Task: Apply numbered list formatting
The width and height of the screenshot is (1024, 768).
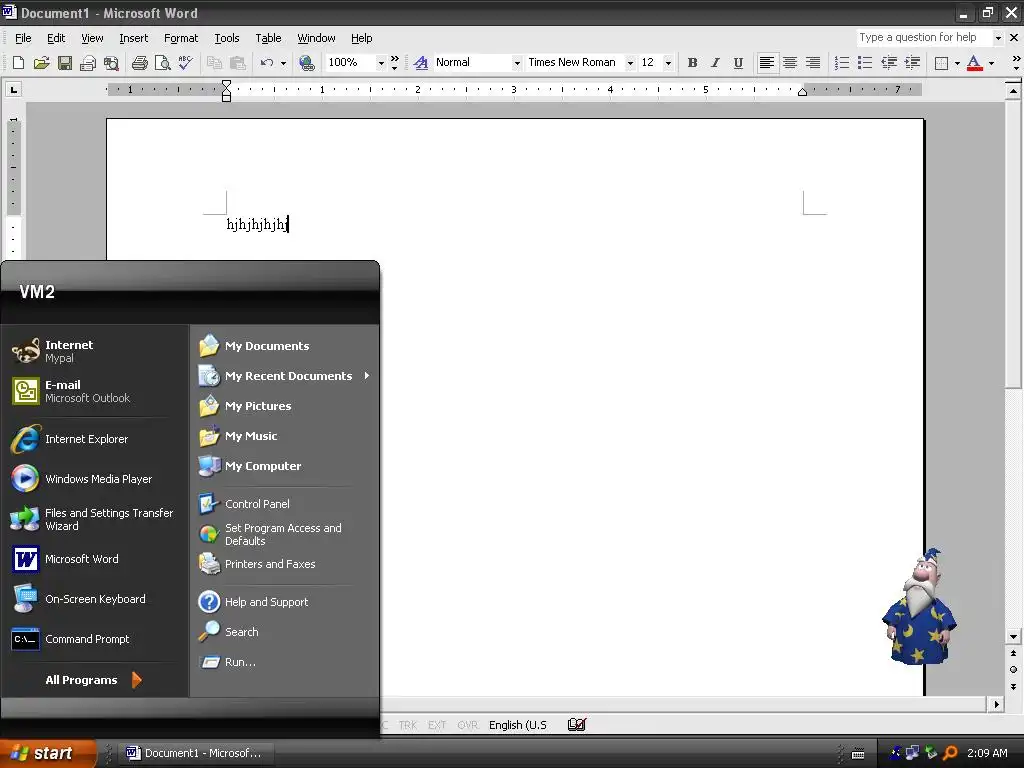Action: 842,63
